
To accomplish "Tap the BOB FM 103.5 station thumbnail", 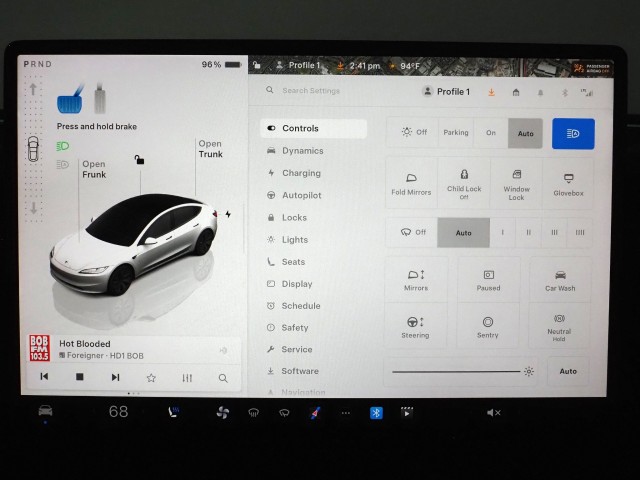I will (x=39, y=348).
